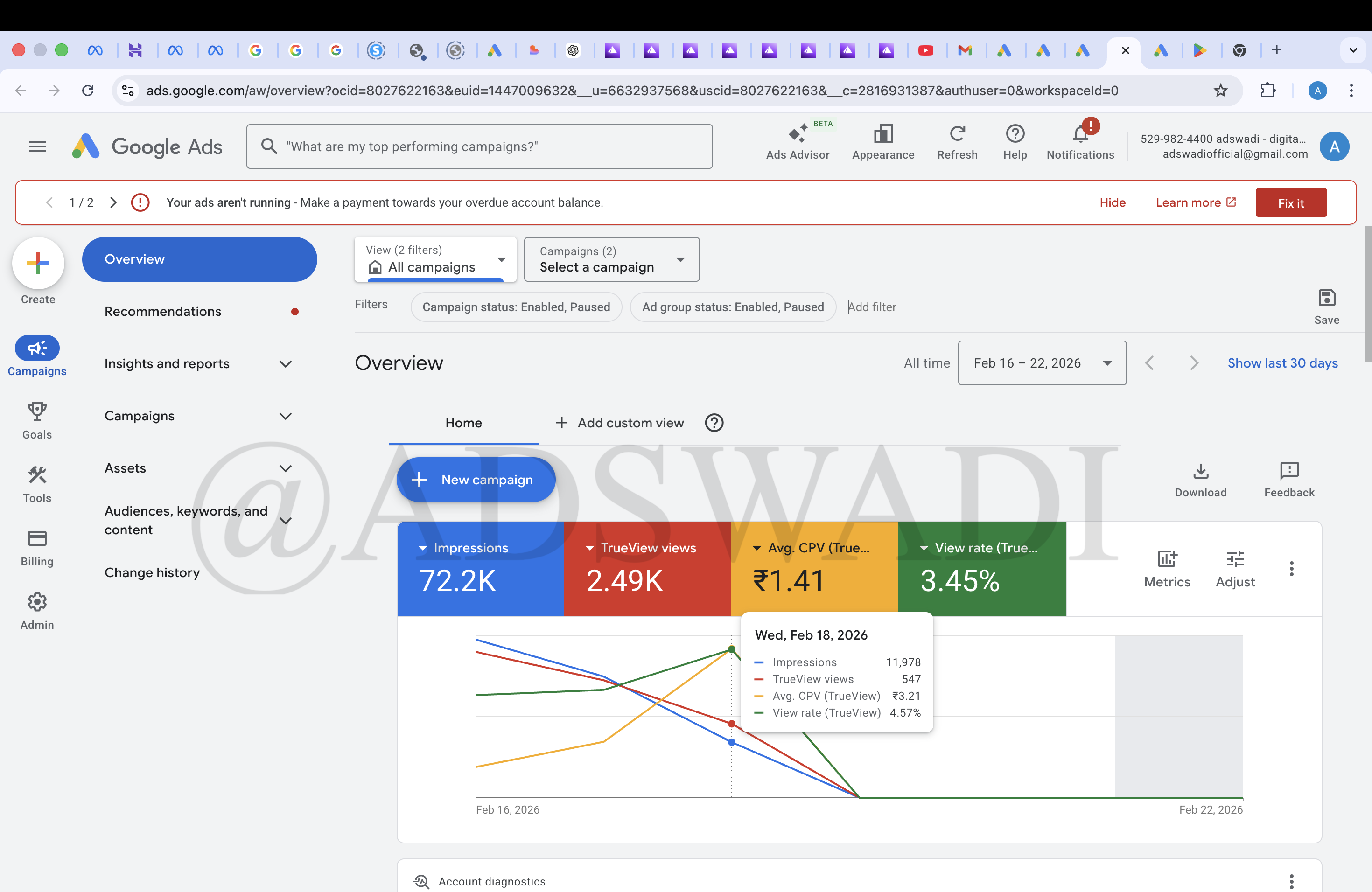Click the Fix it button
Viewport: 1372px width, 892px height.
tap(1291, 202)
